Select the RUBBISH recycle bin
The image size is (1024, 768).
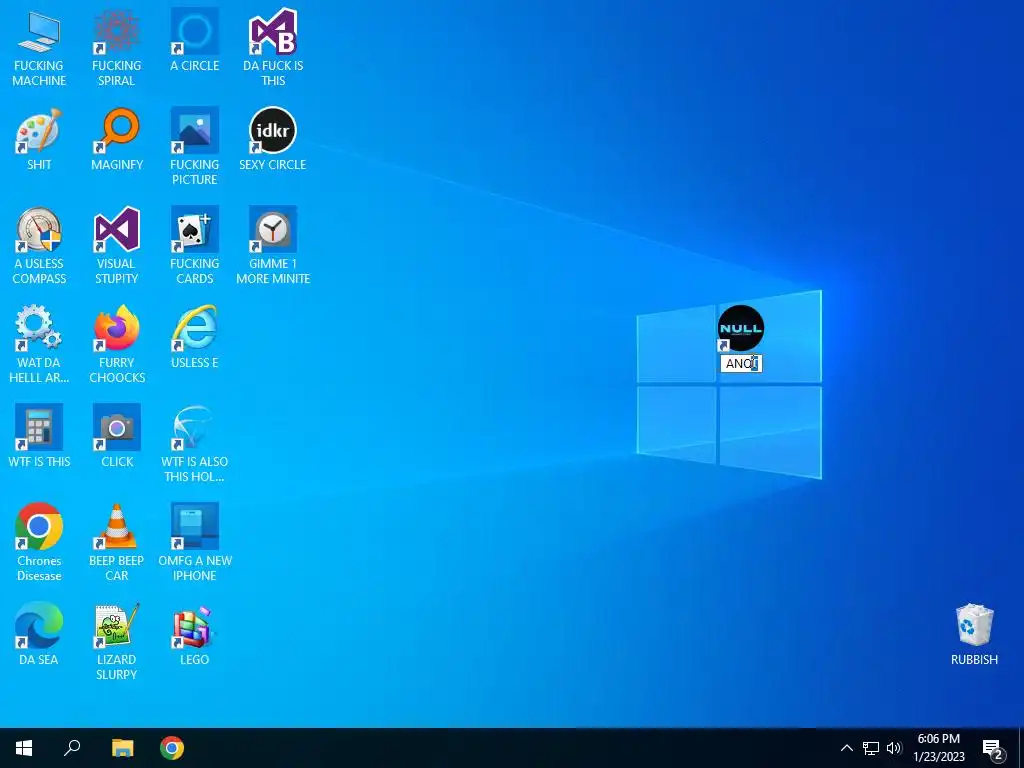974,626
